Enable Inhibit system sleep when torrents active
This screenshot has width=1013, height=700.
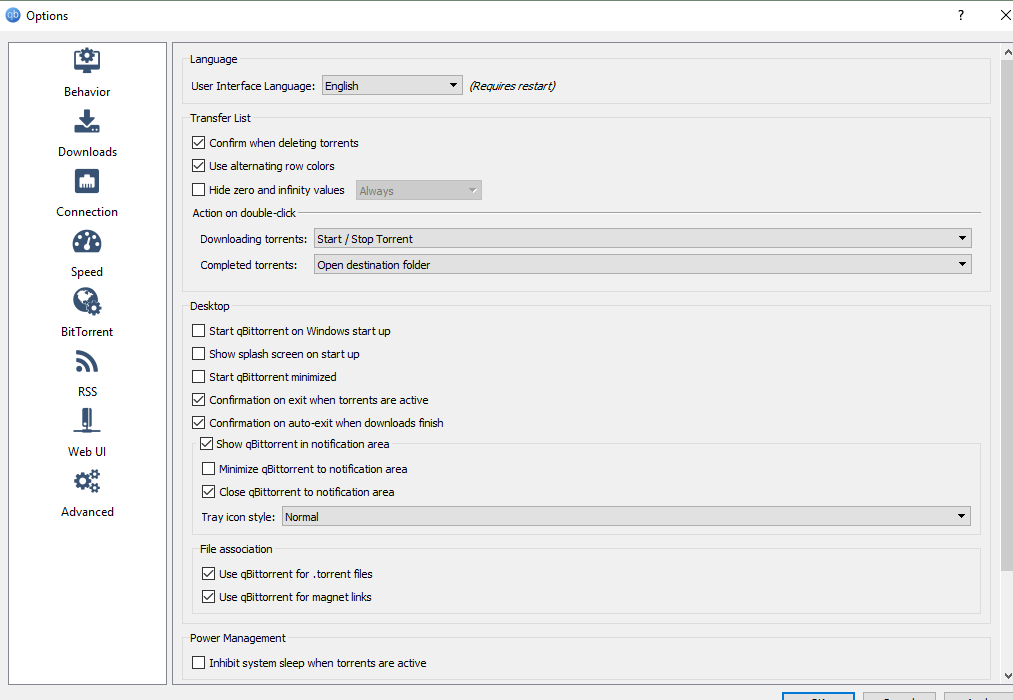199,663
